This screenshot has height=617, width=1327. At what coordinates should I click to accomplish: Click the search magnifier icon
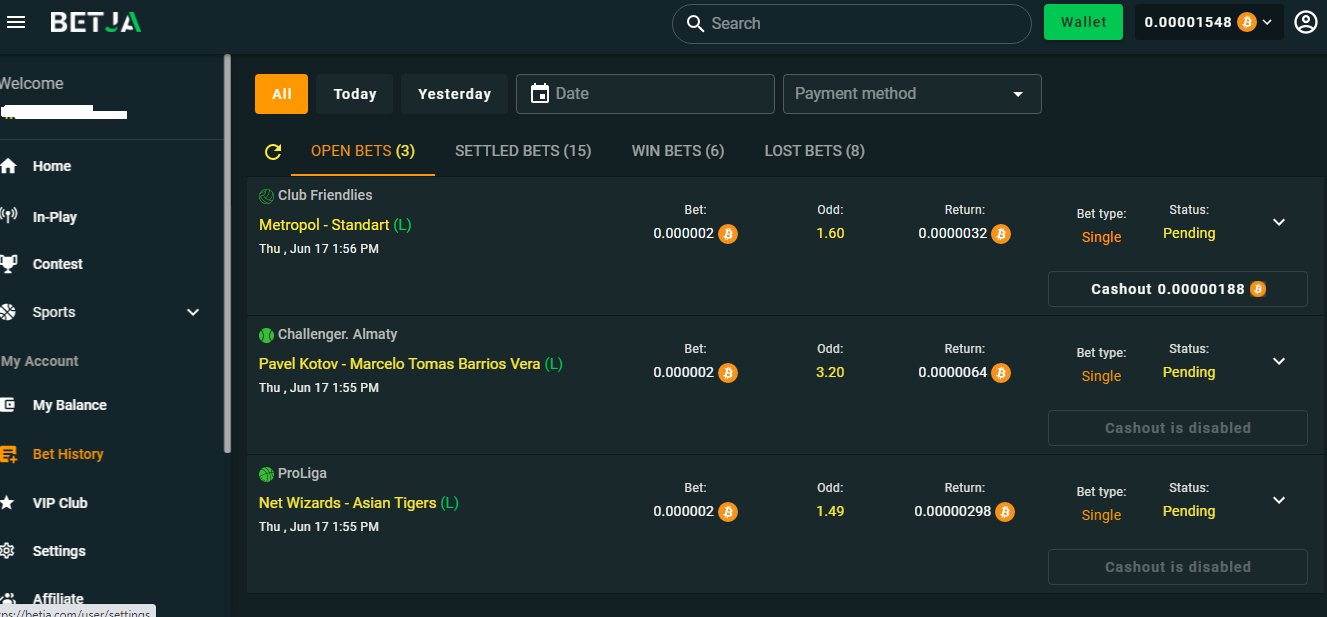(x=695, y=24)
